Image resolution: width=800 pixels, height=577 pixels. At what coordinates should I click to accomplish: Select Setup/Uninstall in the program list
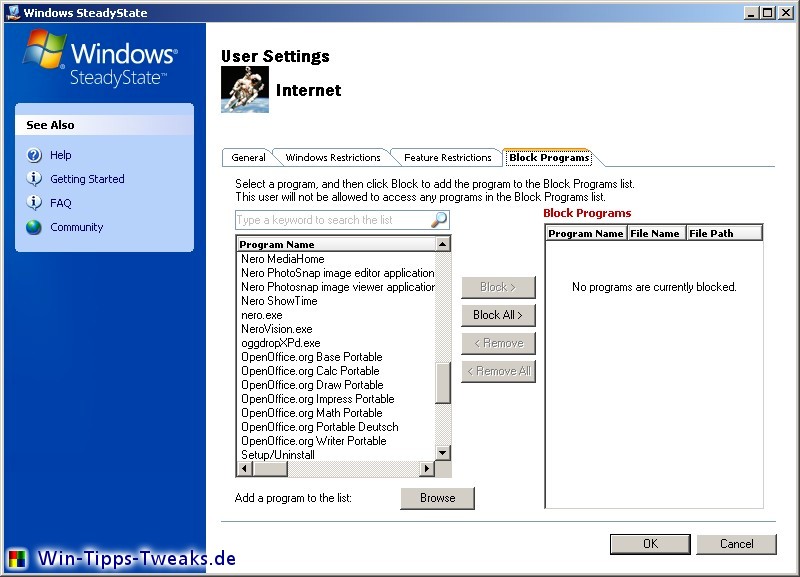[278, 455]
